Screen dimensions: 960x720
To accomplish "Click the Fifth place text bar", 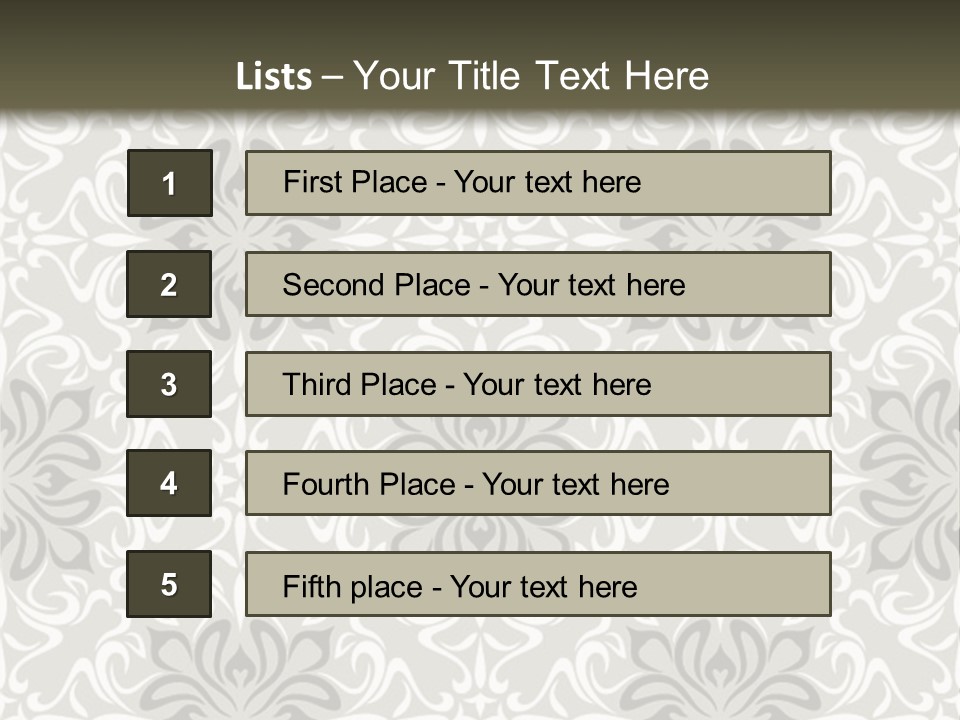I will pyautogui.click(x=538, y=584).
